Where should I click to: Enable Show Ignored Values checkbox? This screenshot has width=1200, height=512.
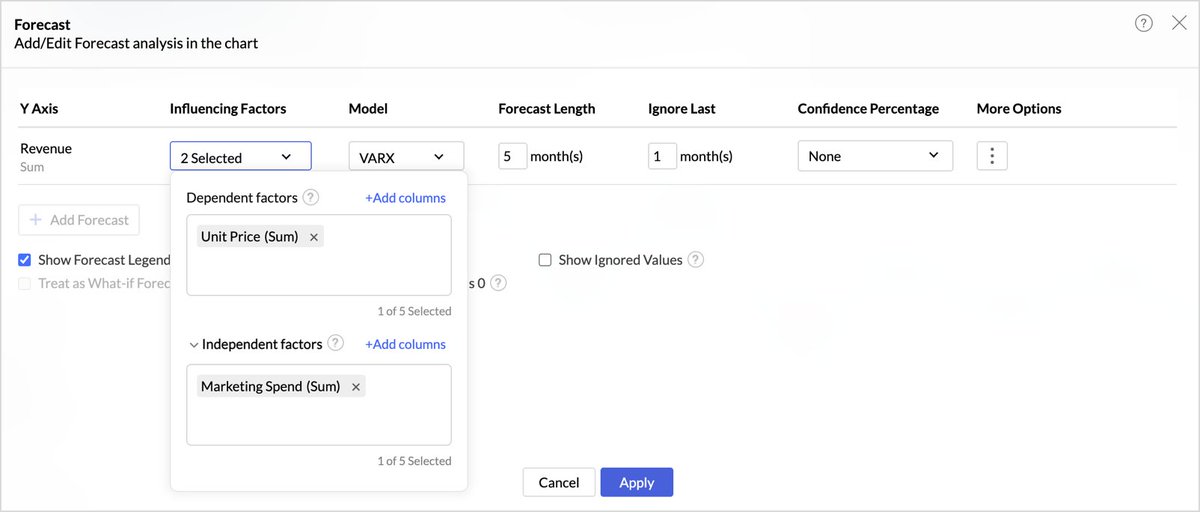point(545,260)
